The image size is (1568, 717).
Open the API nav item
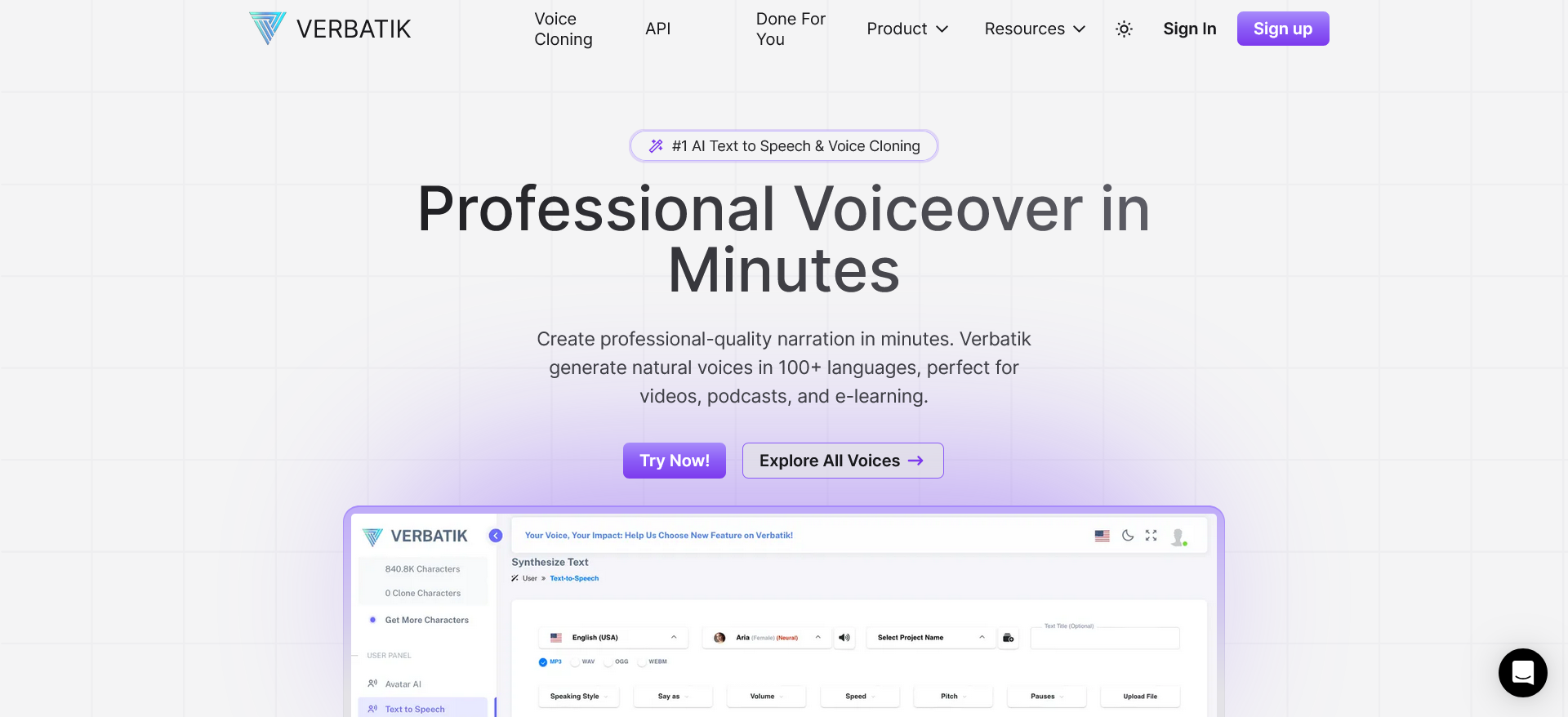[x=657, y=29]
